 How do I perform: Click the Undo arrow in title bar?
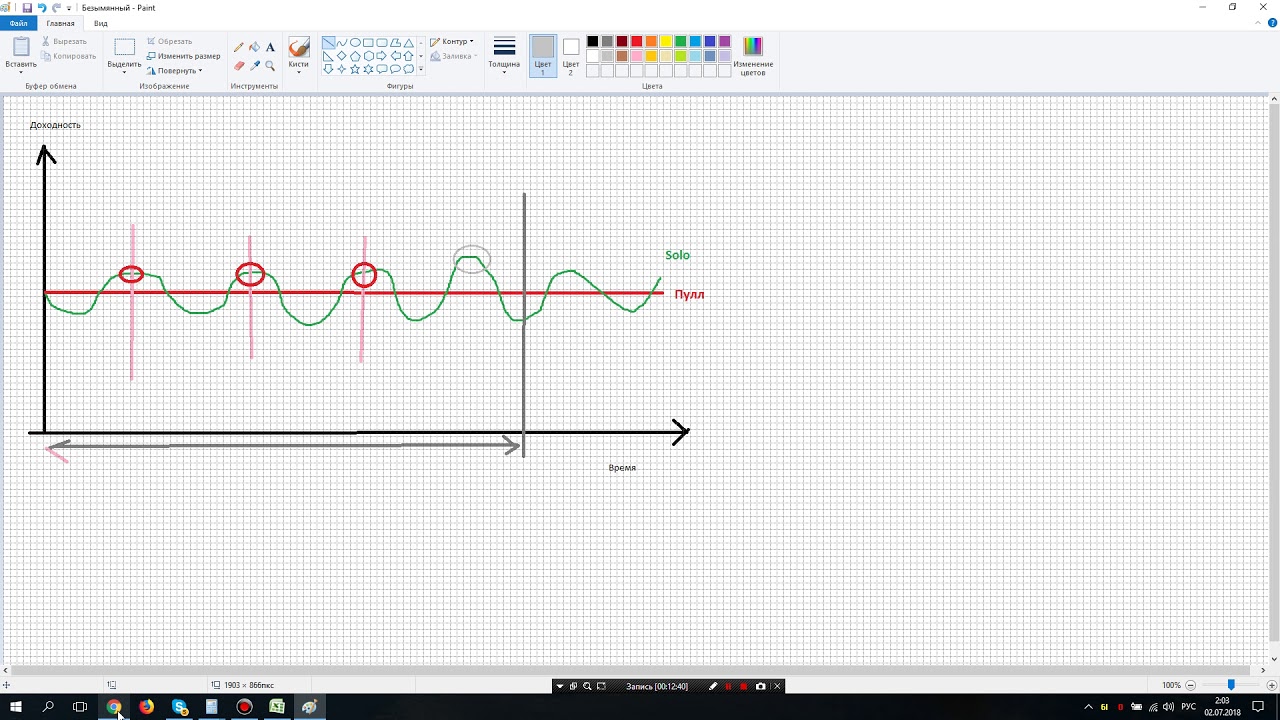coord(42,7)
